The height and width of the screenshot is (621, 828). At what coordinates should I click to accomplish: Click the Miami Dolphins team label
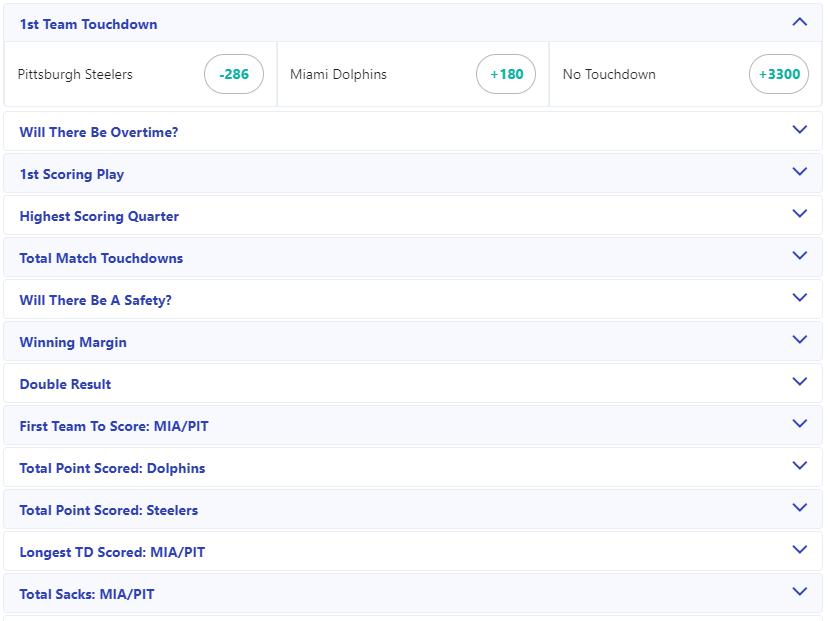338,74
